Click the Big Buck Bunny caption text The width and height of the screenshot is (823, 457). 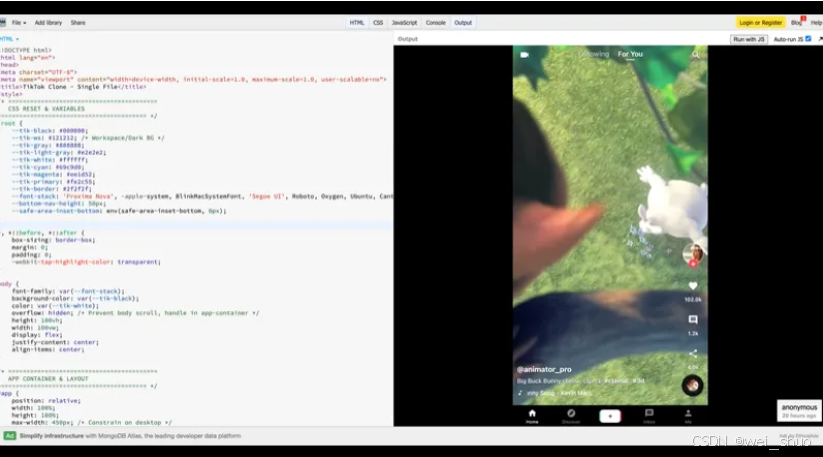point(581,381)
